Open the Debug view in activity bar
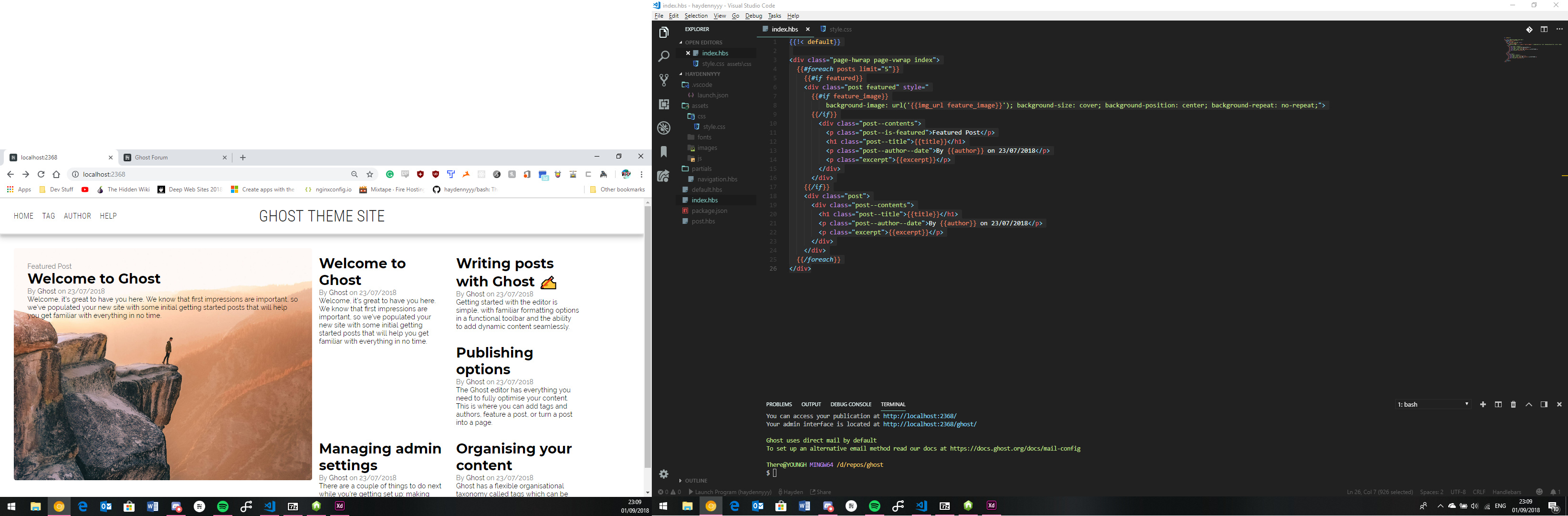1568x516 pixels. click(663, 128)
